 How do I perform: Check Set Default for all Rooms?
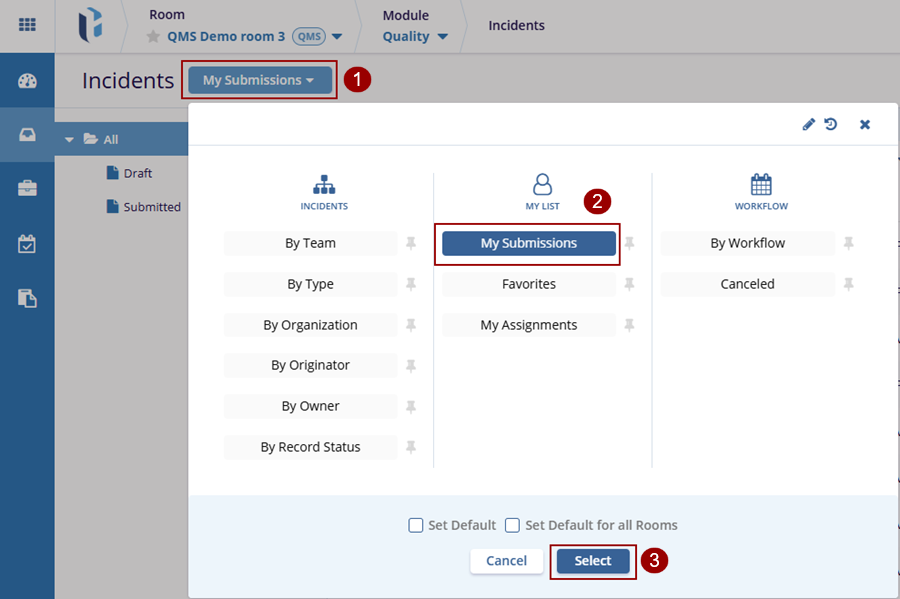click(x=513, y=525)
